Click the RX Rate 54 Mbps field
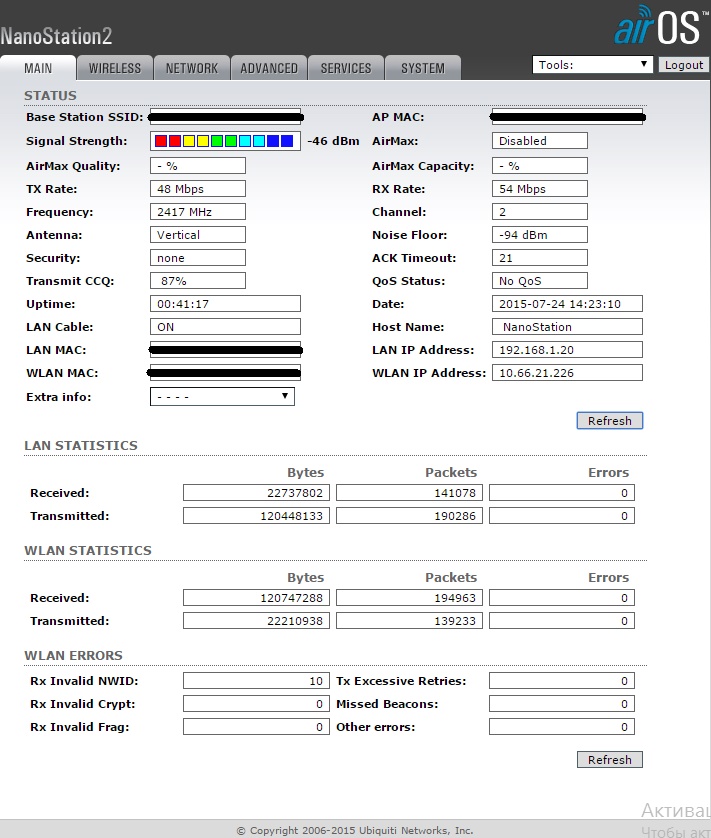Screen dimensions: 711x838 [539, 189]
